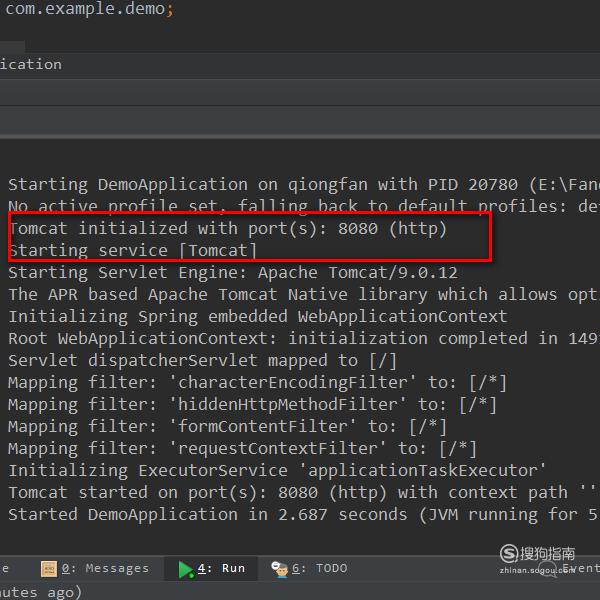Image resolution: width=600 pixels, height=600 pixels.
Task: Click the log line 'Servlet dispatcherServlet mapped to [/]'
Action: (202, 361)
